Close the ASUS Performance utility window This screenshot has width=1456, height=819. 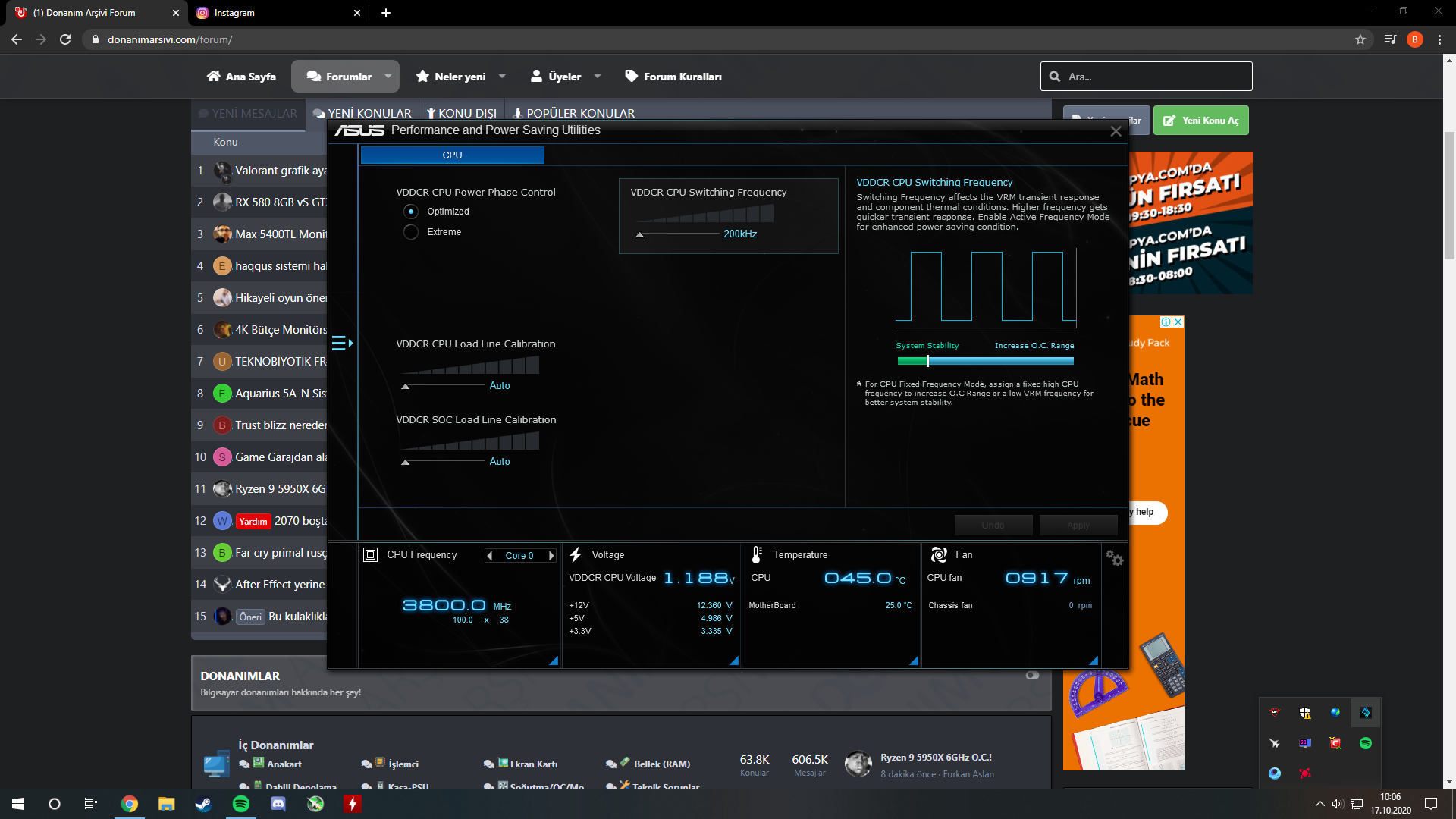[1116, 131]
